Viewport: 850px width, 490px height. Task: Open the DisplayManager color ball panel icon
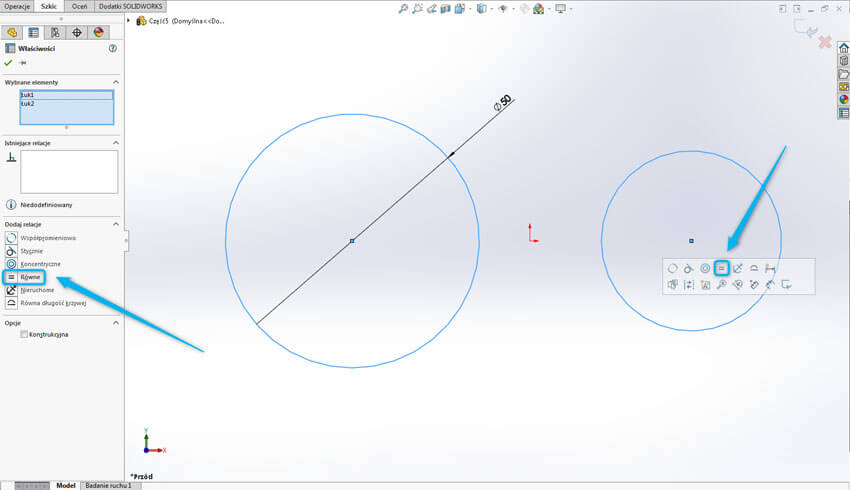coord(98,33)
